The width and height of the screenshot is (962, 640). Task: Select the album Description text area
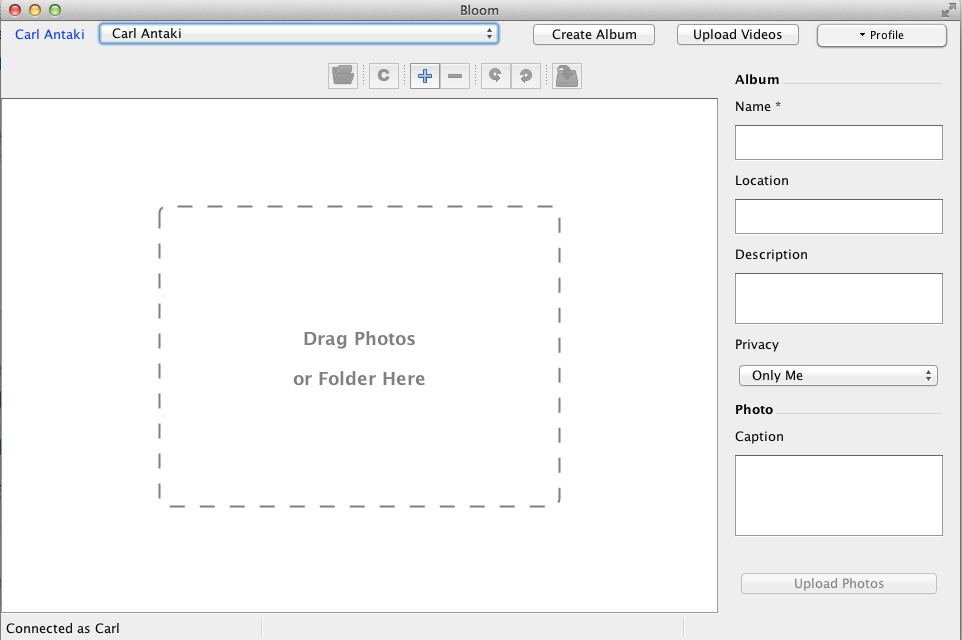(x=838, y=298)
